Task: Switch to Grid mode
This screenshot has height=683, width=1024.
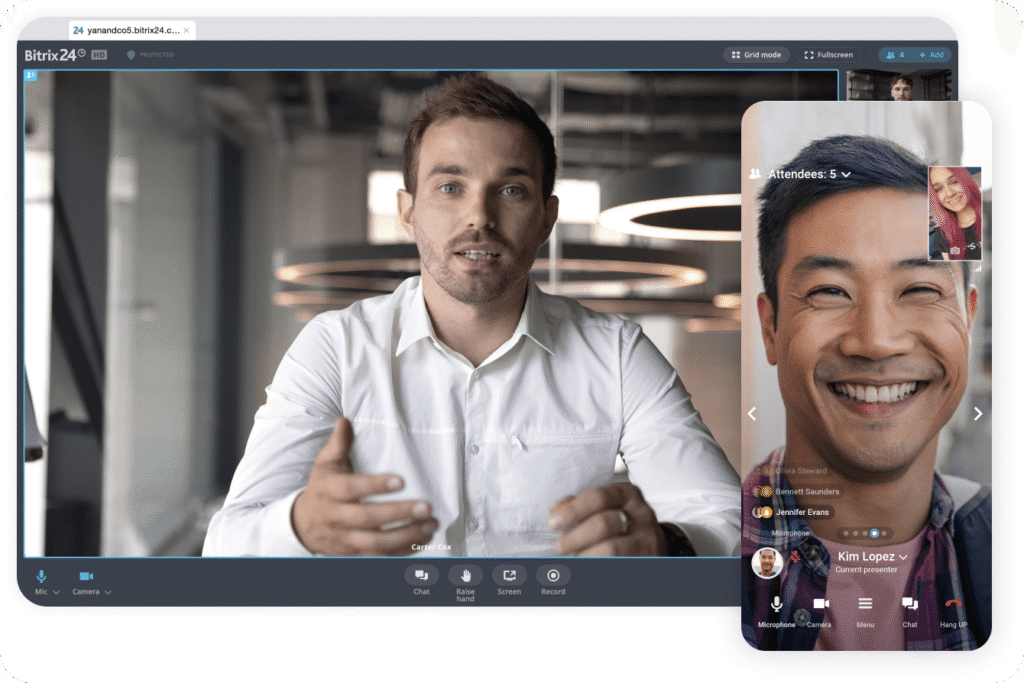Action: pyautogui.click(x=756, y=55)
